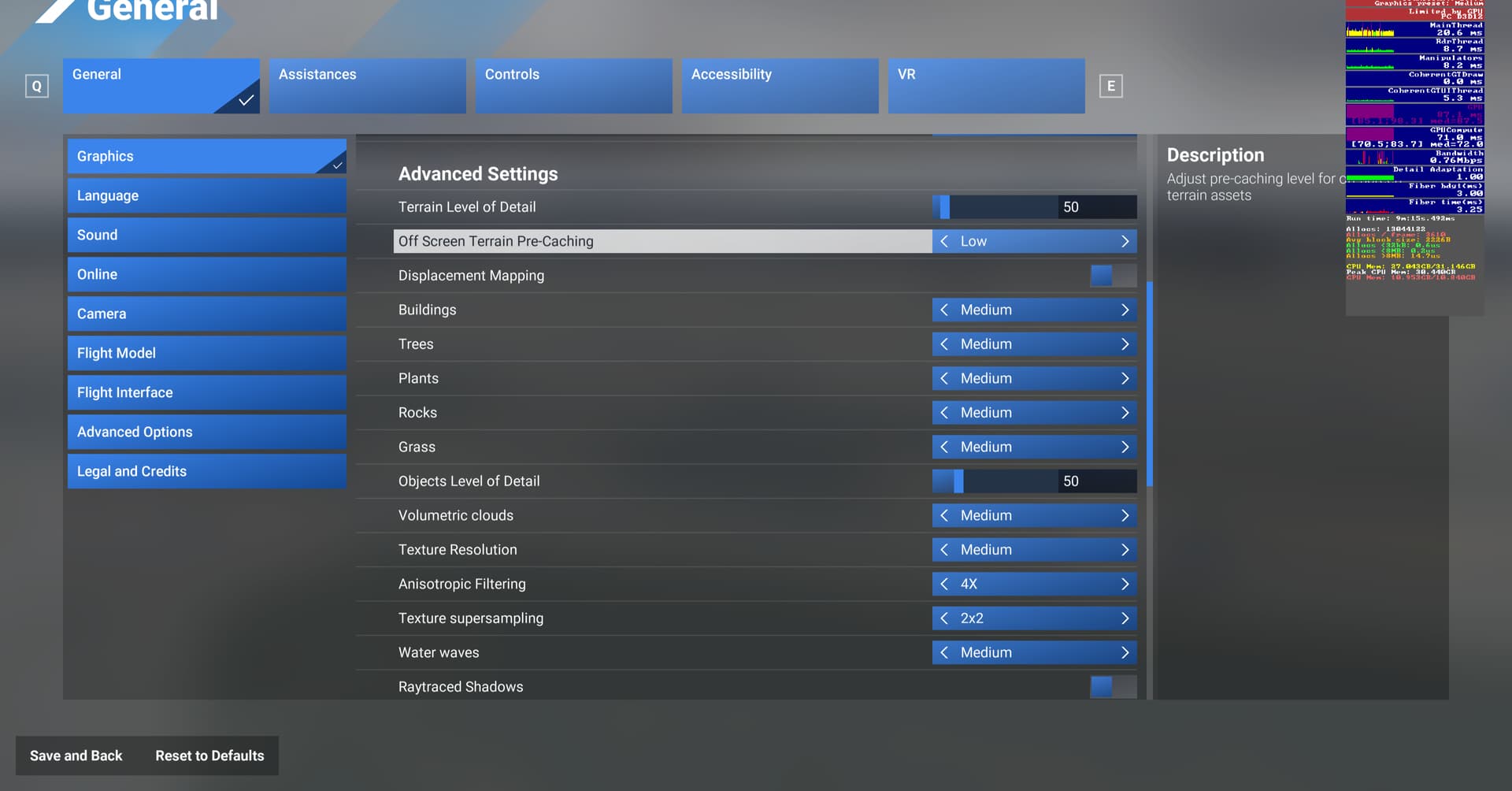Screen dimensions: 1512x791
Task: Click right arrow for Rocks setting
Action: 1125,413
